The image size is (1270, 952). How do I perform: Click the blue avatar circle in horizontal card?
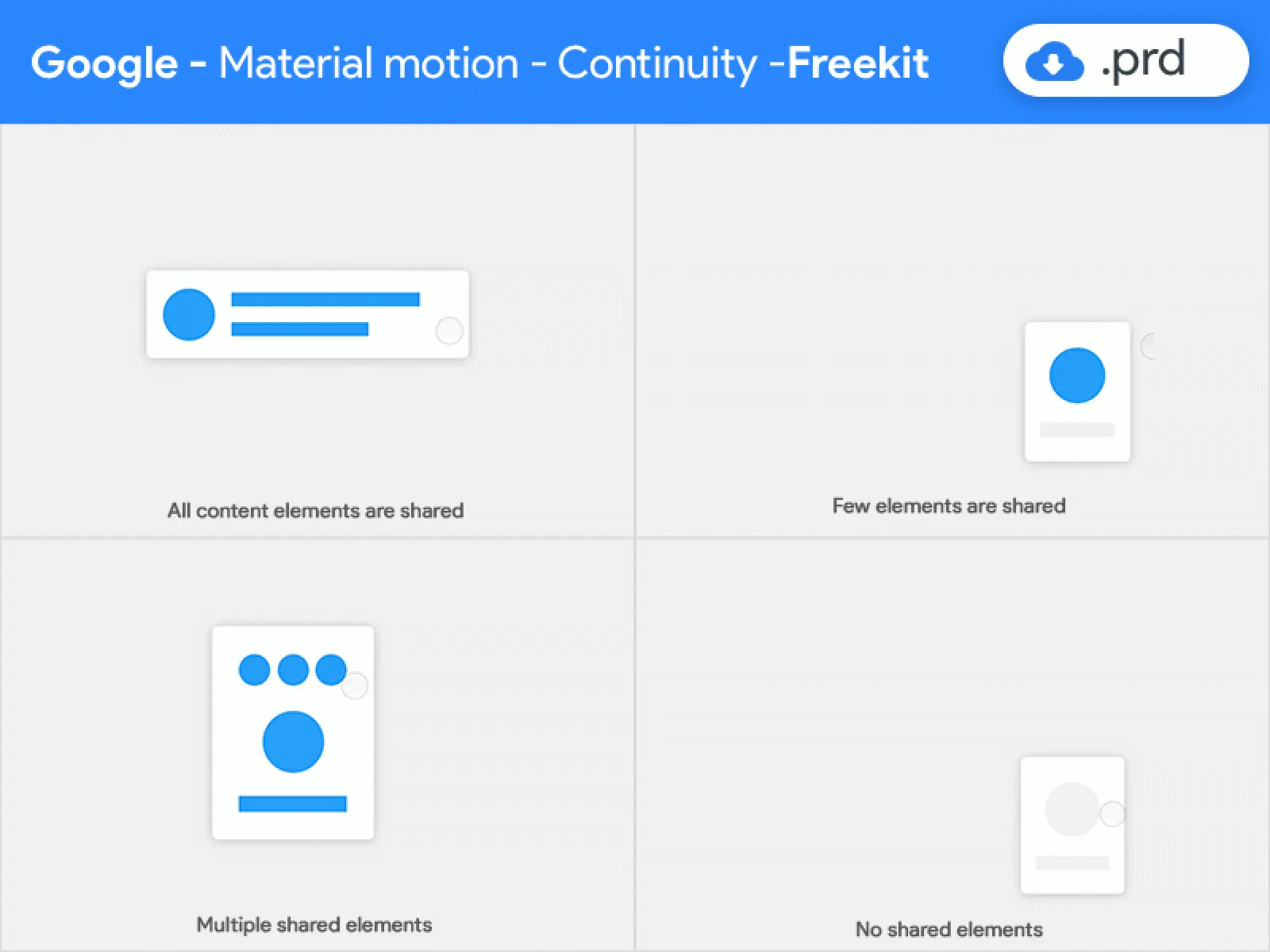pyautogui.click(x=189, y=314)
